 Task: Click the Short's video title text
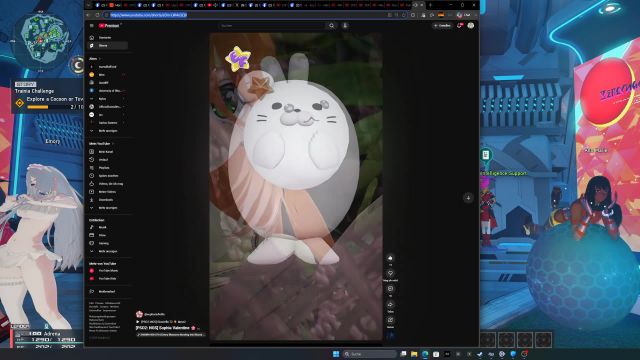[163, 328]
